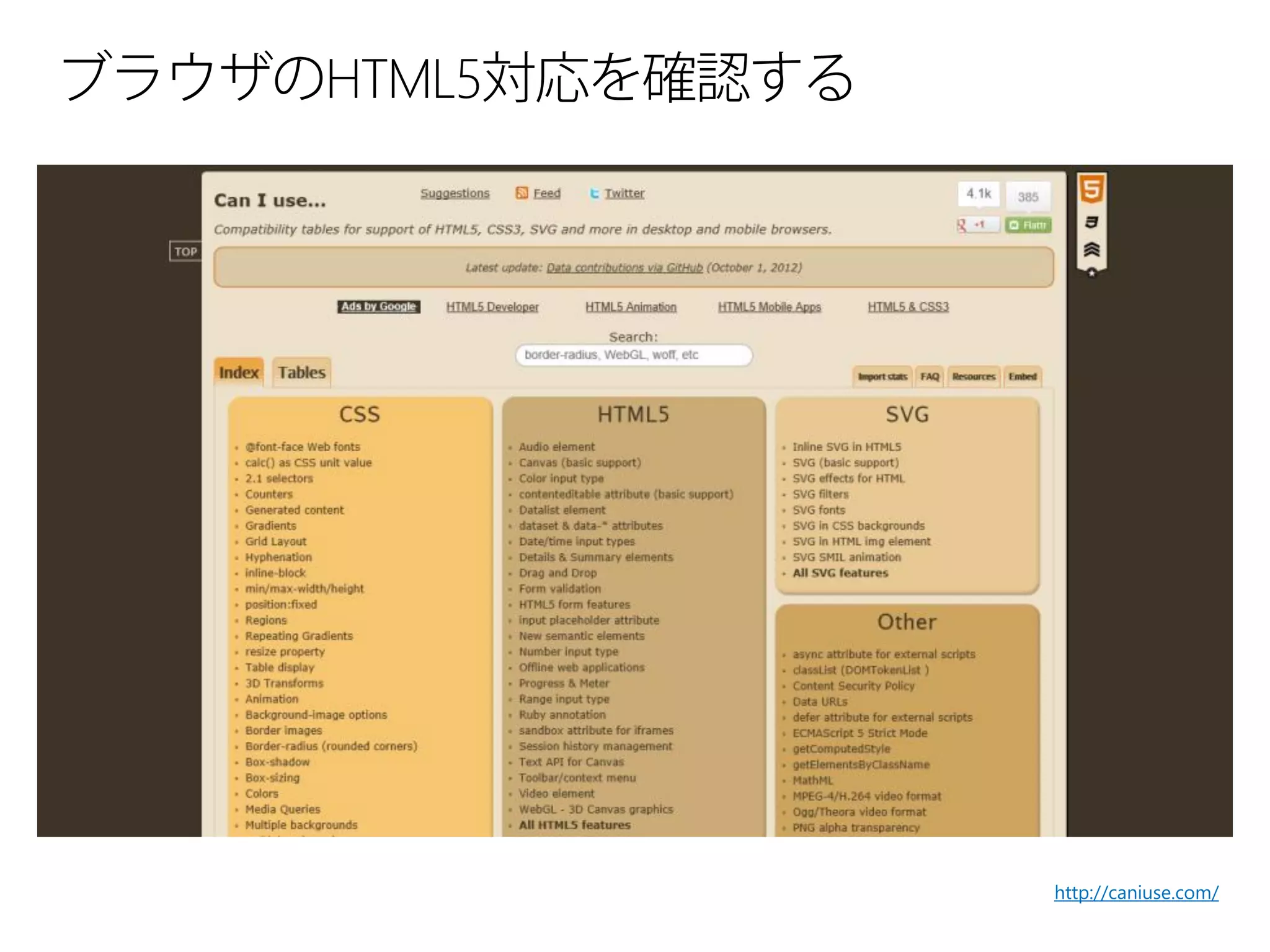
Task: Open @font-face Web fonts entry
Action: (x=303, y=447)
